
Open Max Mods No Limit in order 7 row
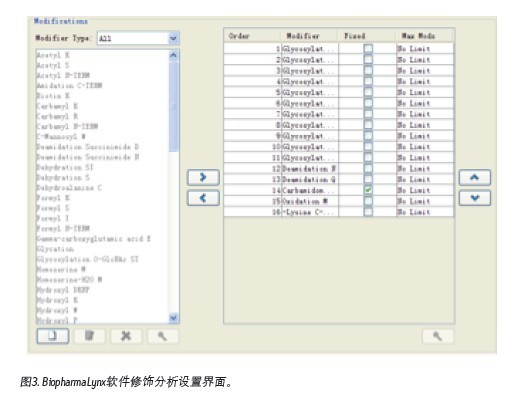[425, 114]
